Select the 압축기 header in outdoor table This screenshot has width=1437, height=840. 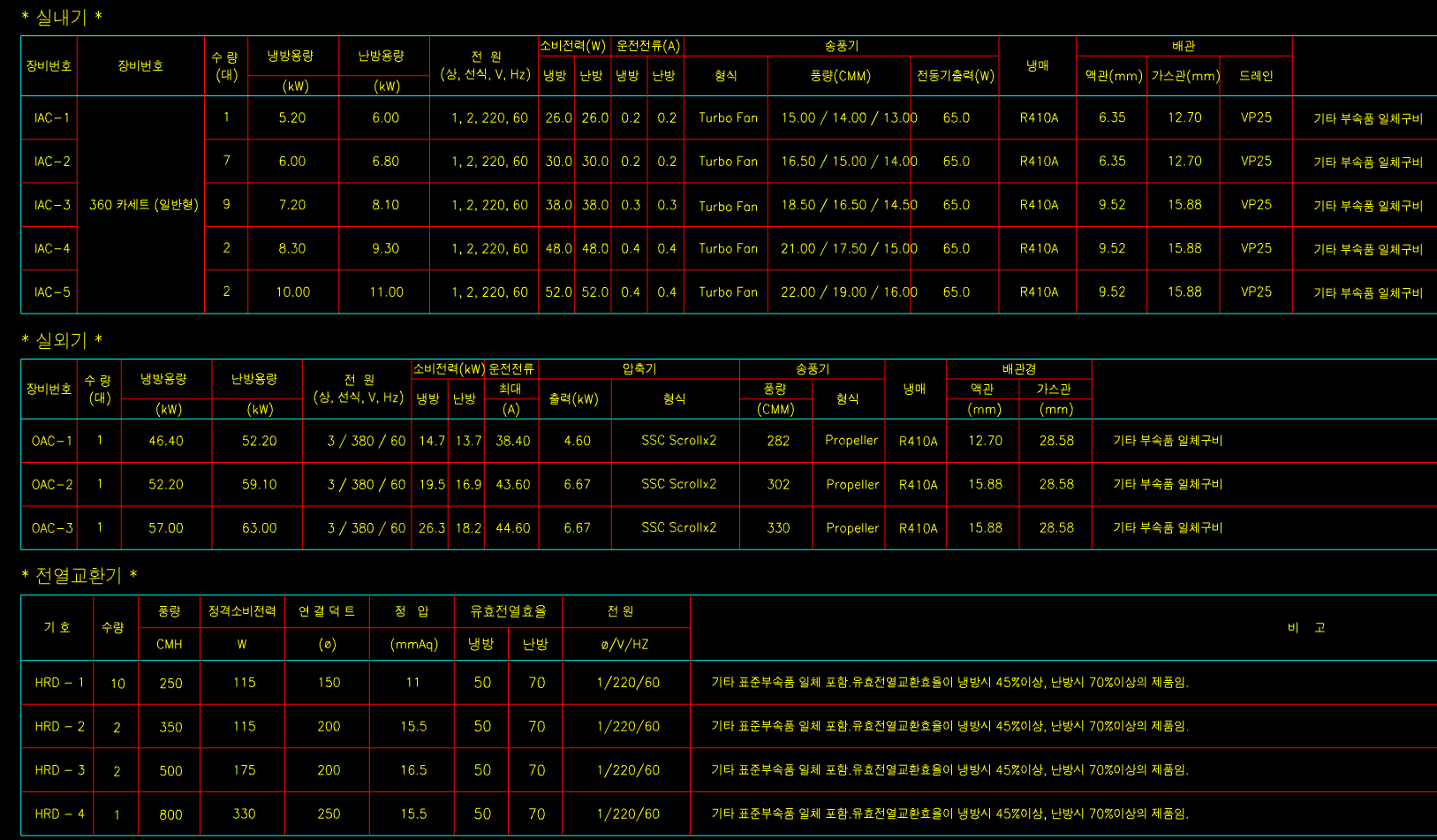(639, 368)
